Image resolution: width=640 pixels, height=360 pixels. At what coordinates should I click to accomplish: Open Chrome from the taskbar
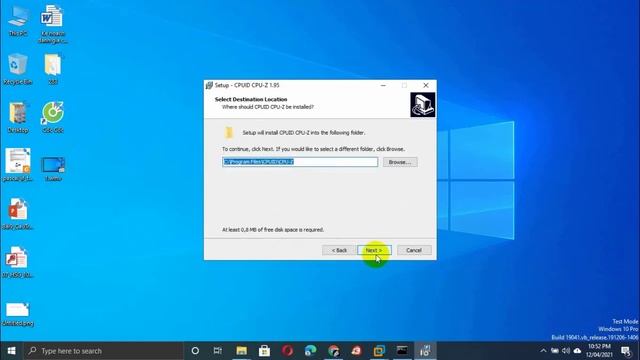click(333, 351)
